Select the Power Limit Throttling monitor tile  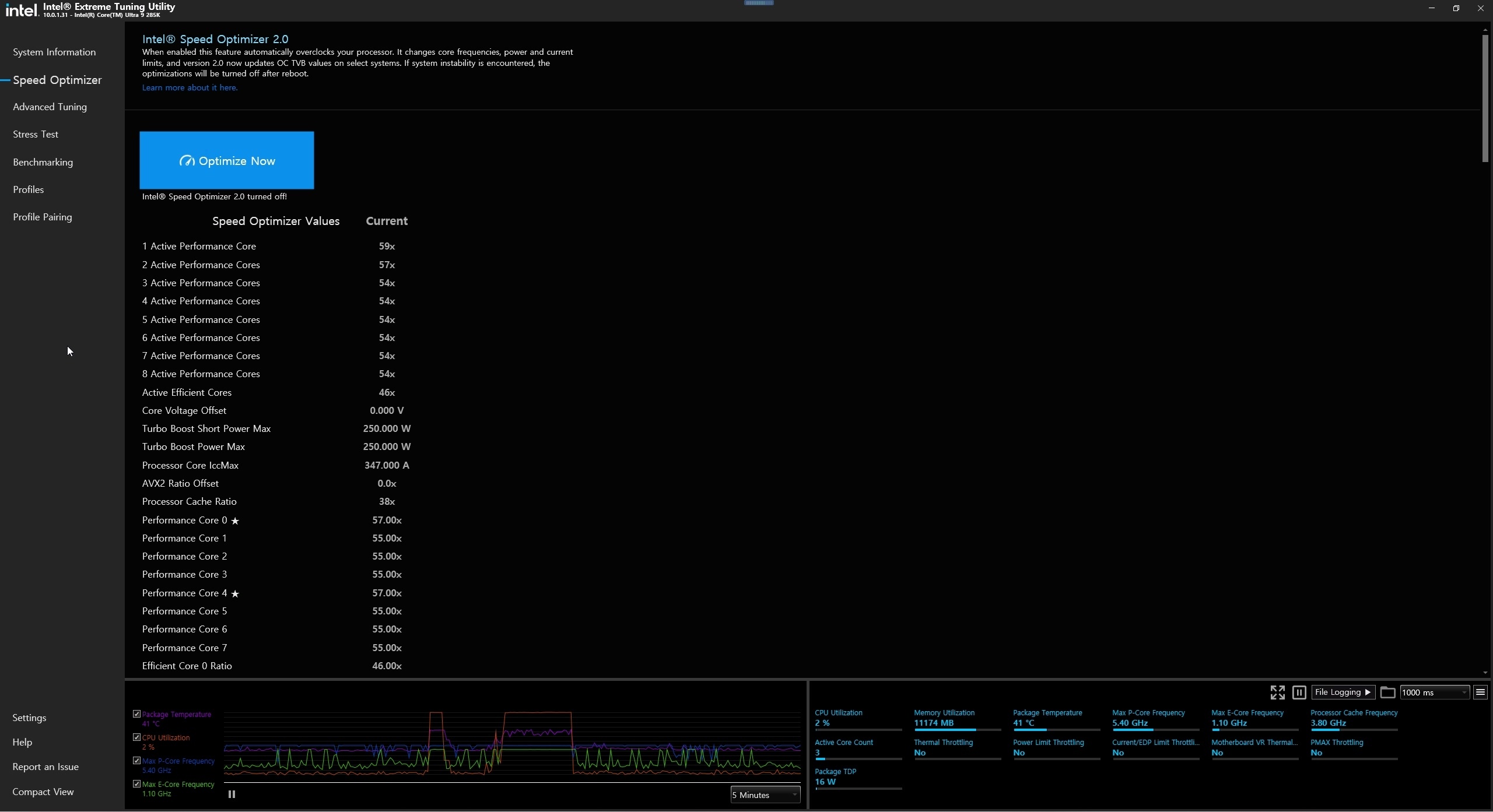[1057, 750]
